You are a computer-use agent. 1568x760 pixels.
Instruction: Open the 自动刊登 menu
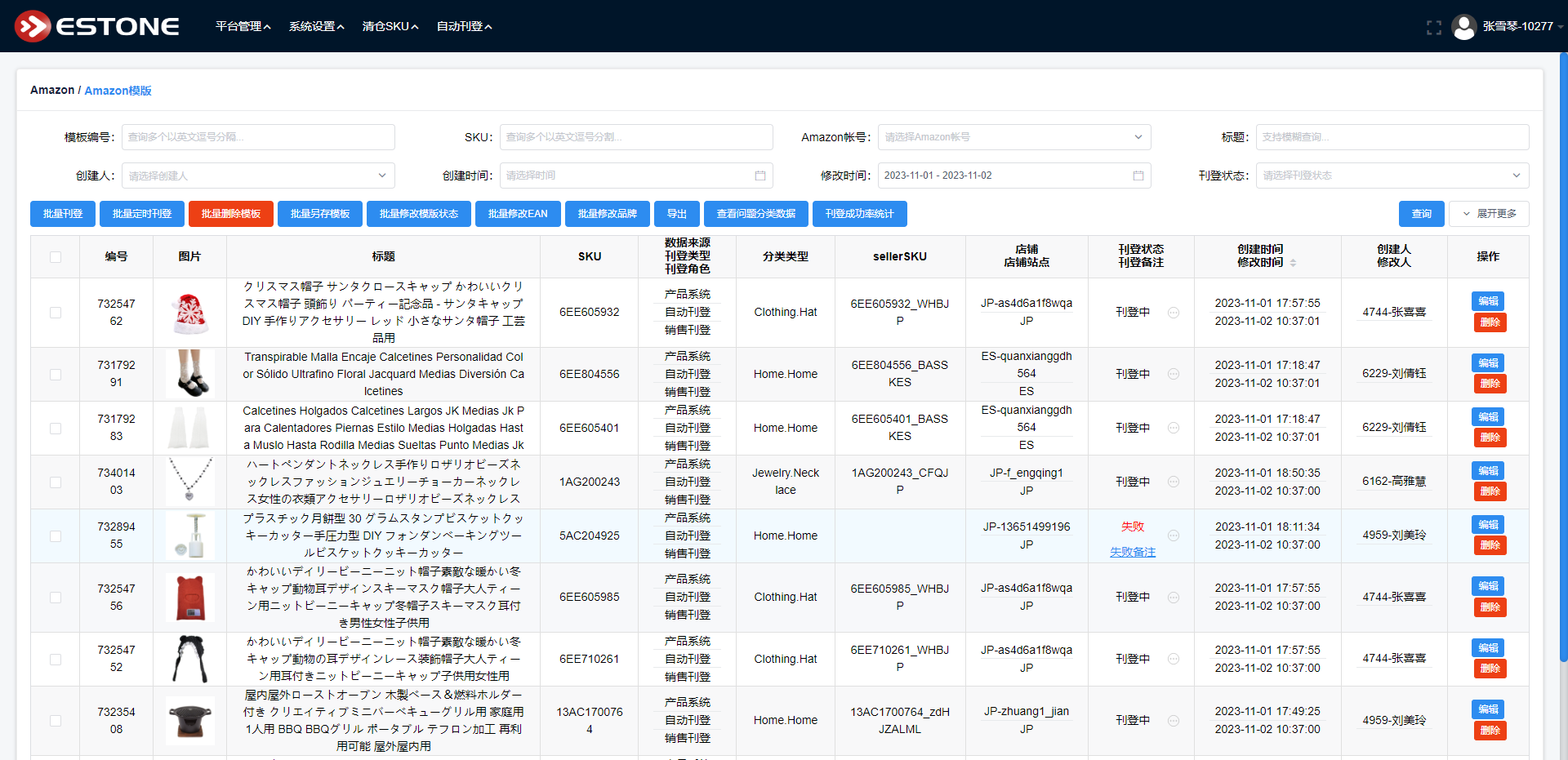pyautogui.click(x=464, y=27)
